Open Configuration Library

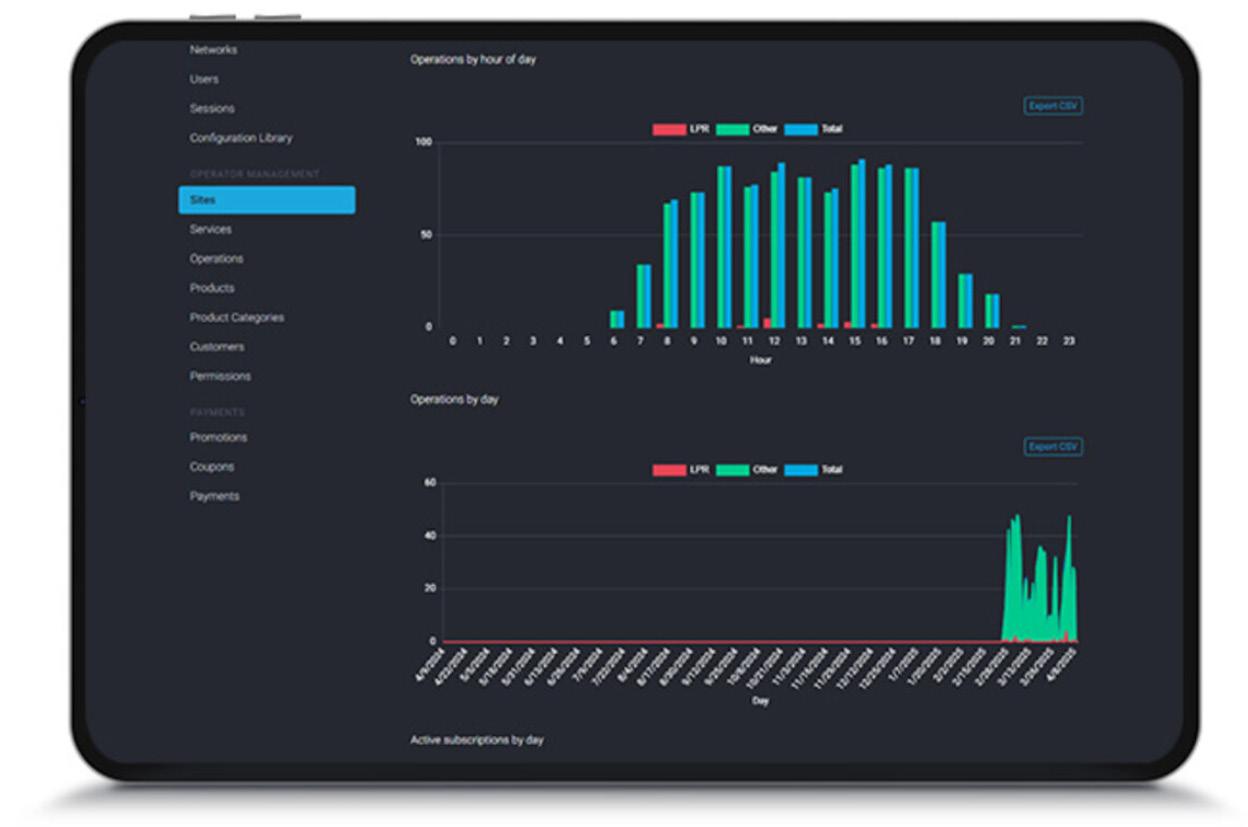[241, 138]
